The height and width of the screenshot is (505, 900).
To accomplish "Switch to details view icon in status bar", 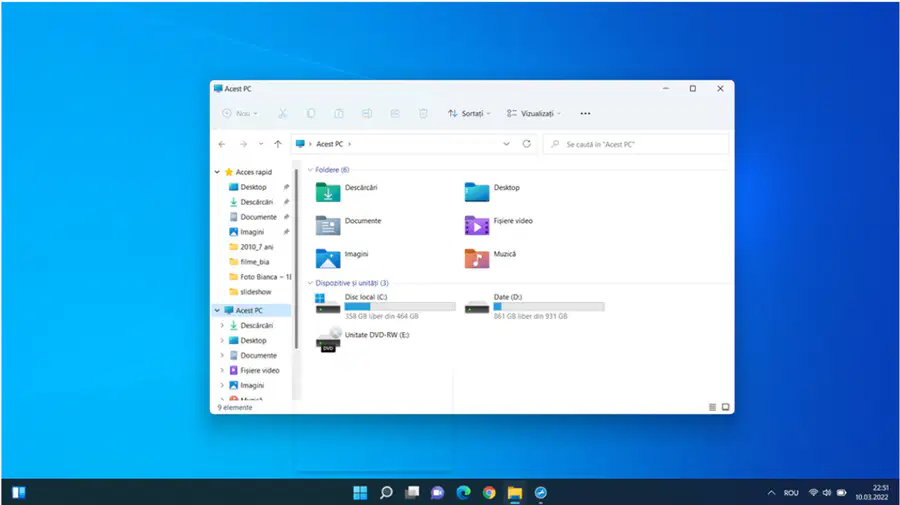I will pos(712,407).
